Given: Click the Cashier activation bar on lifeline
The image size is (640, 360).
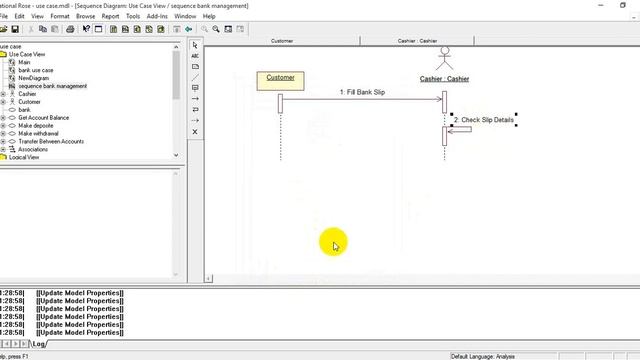Looking at the screenshot, I should 444,102.
